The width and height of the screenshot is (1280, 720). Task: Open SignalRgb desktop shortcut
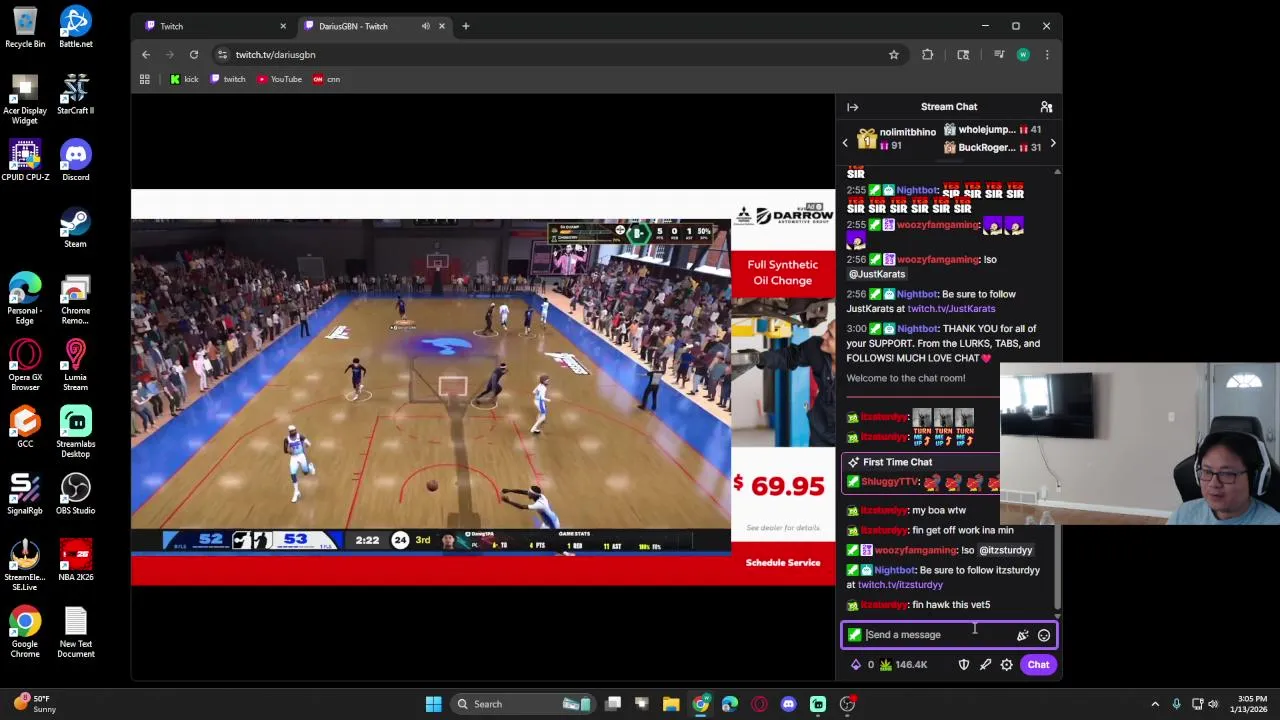pyautogui.click(x=25, y=495)
